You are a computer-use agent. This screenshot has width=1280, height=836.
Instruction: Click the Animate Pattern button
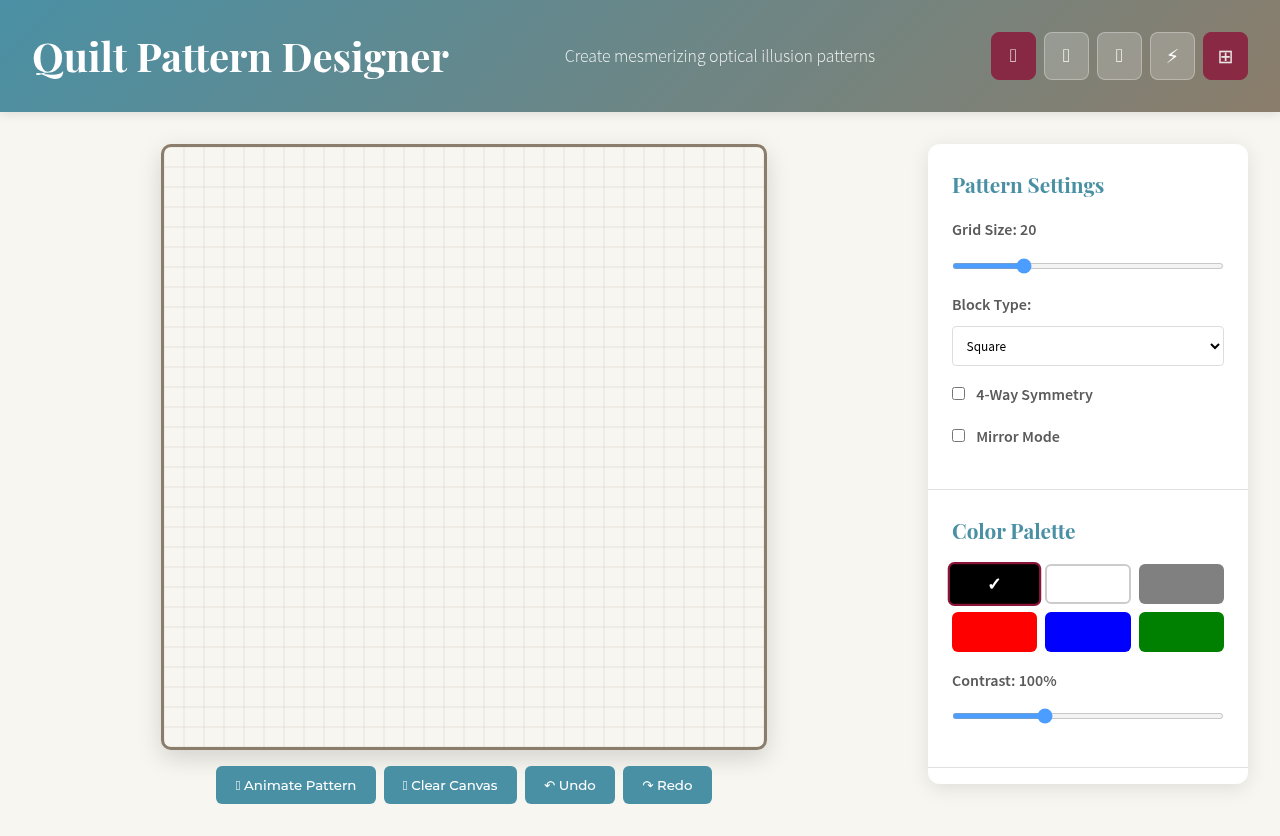295,785
